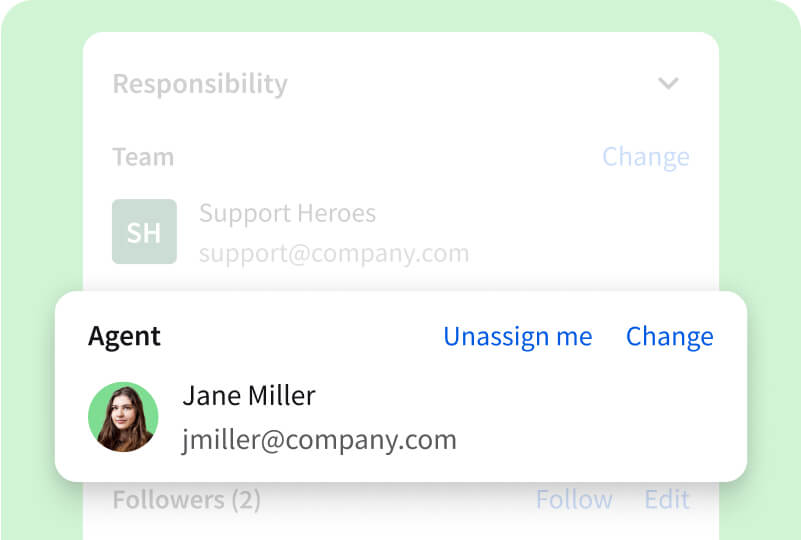Click the Responsibility section heading

pyautogui.click(x=200, y=84)
